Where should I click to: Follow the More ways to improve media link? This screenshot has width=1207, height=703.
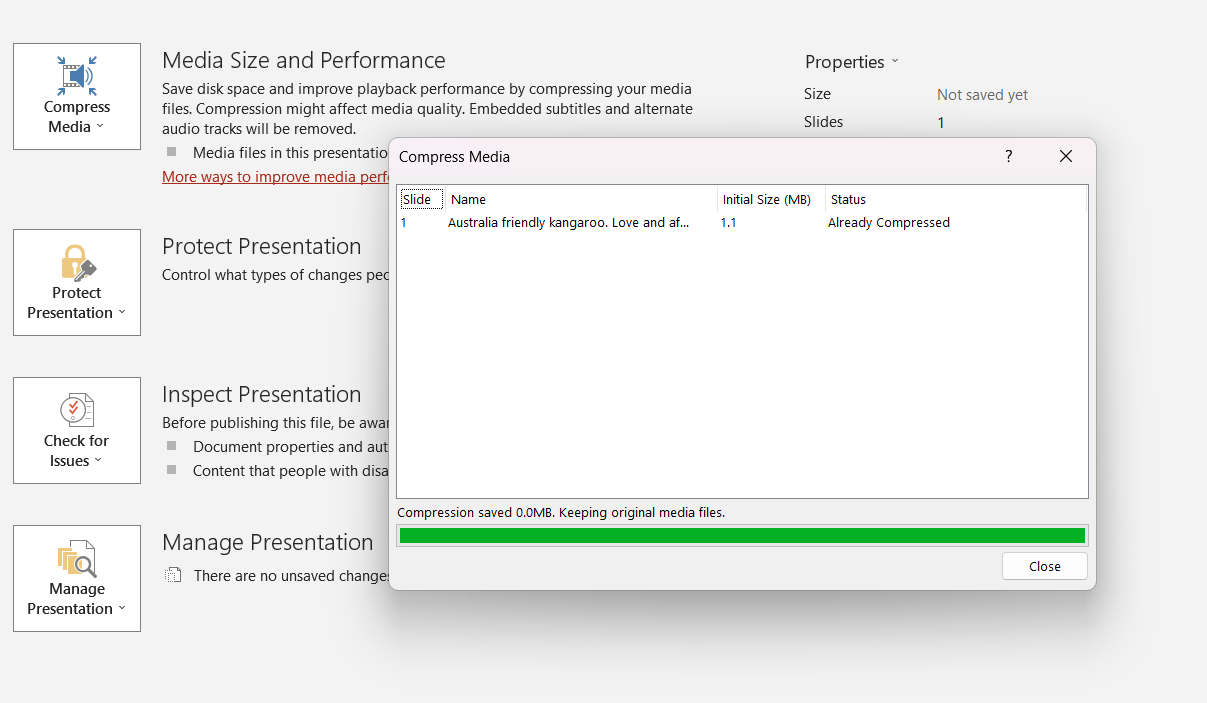point(275,177)
